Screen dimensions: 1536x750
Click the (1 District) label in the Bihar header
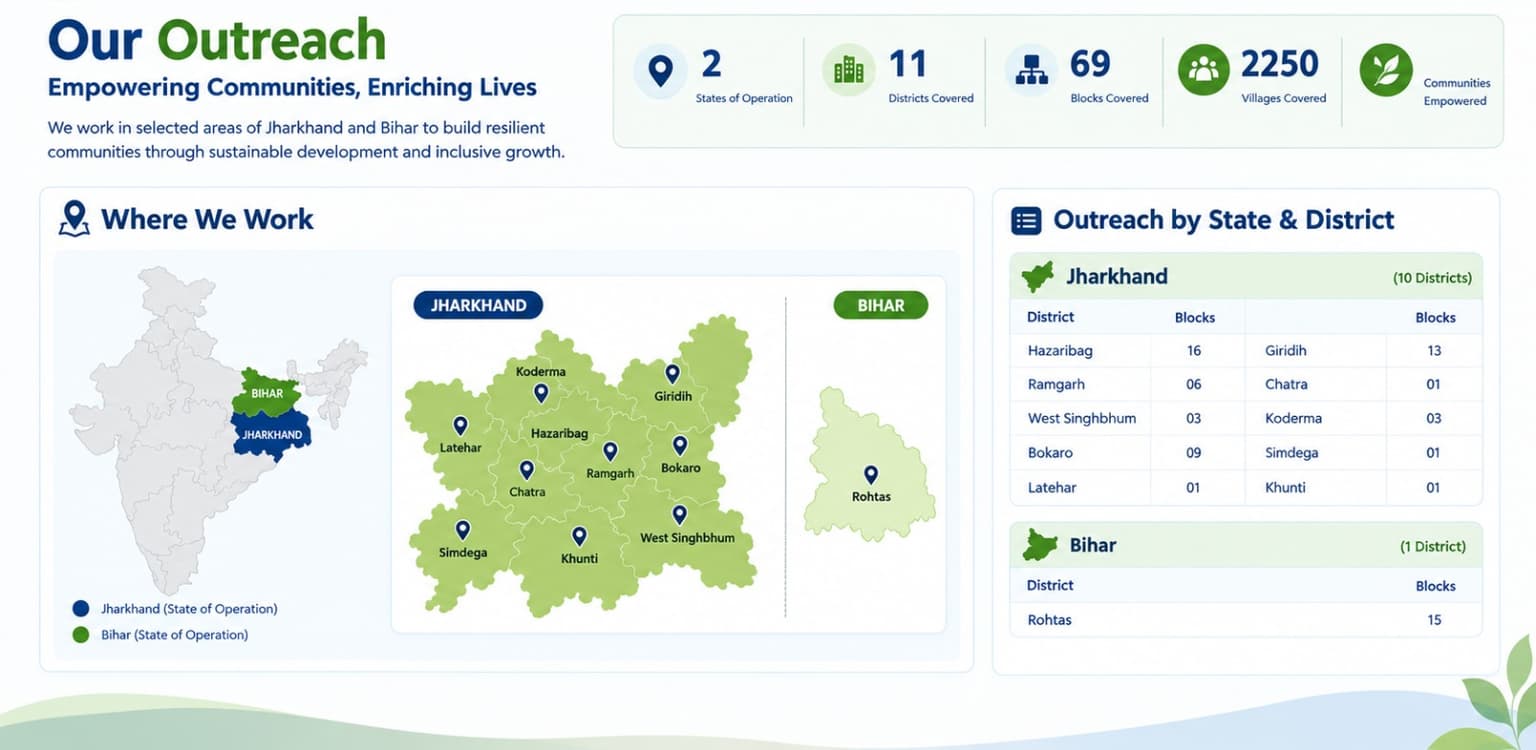click(1433, 546)
